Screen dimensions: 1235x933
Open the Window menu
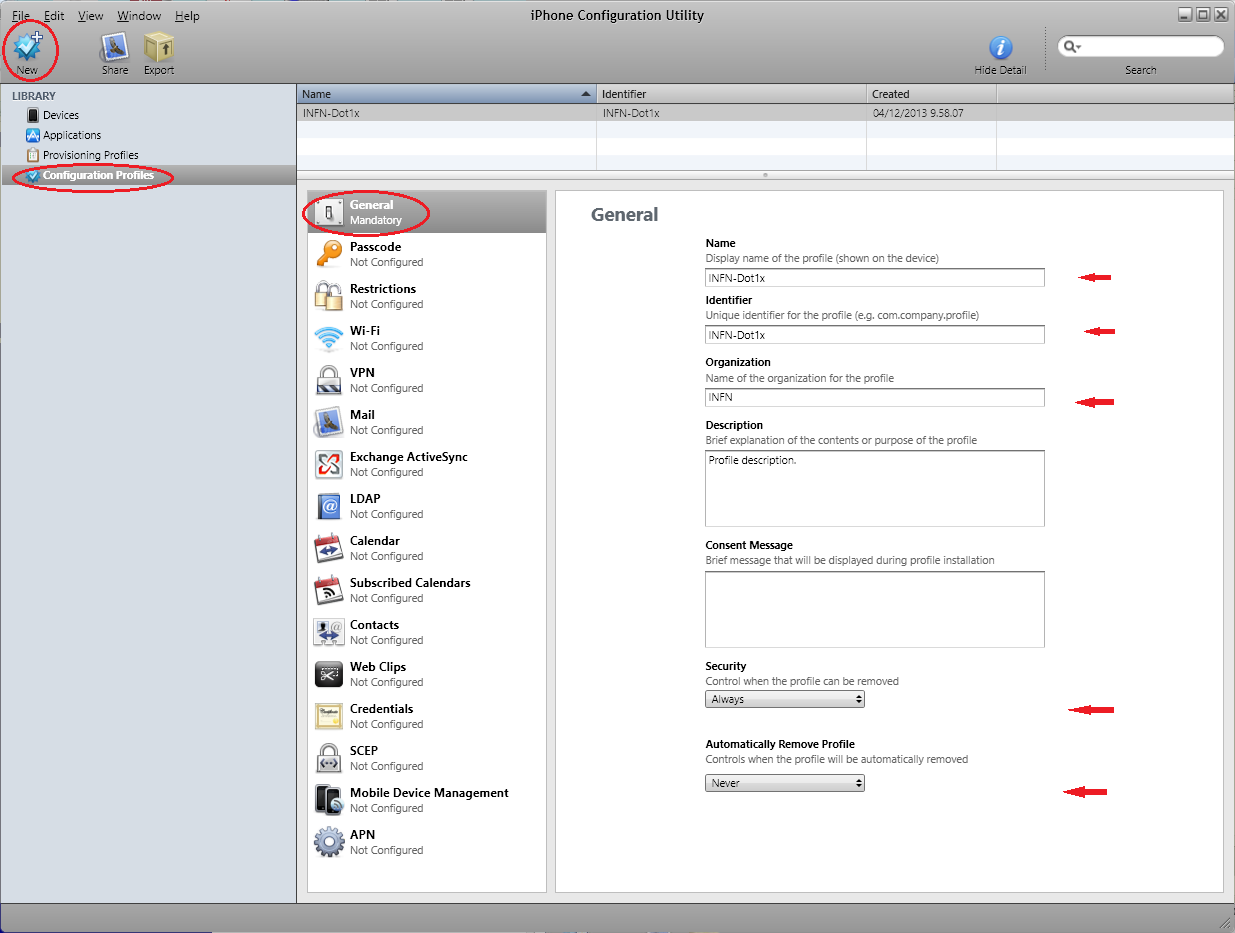click(x=139, y=16)
